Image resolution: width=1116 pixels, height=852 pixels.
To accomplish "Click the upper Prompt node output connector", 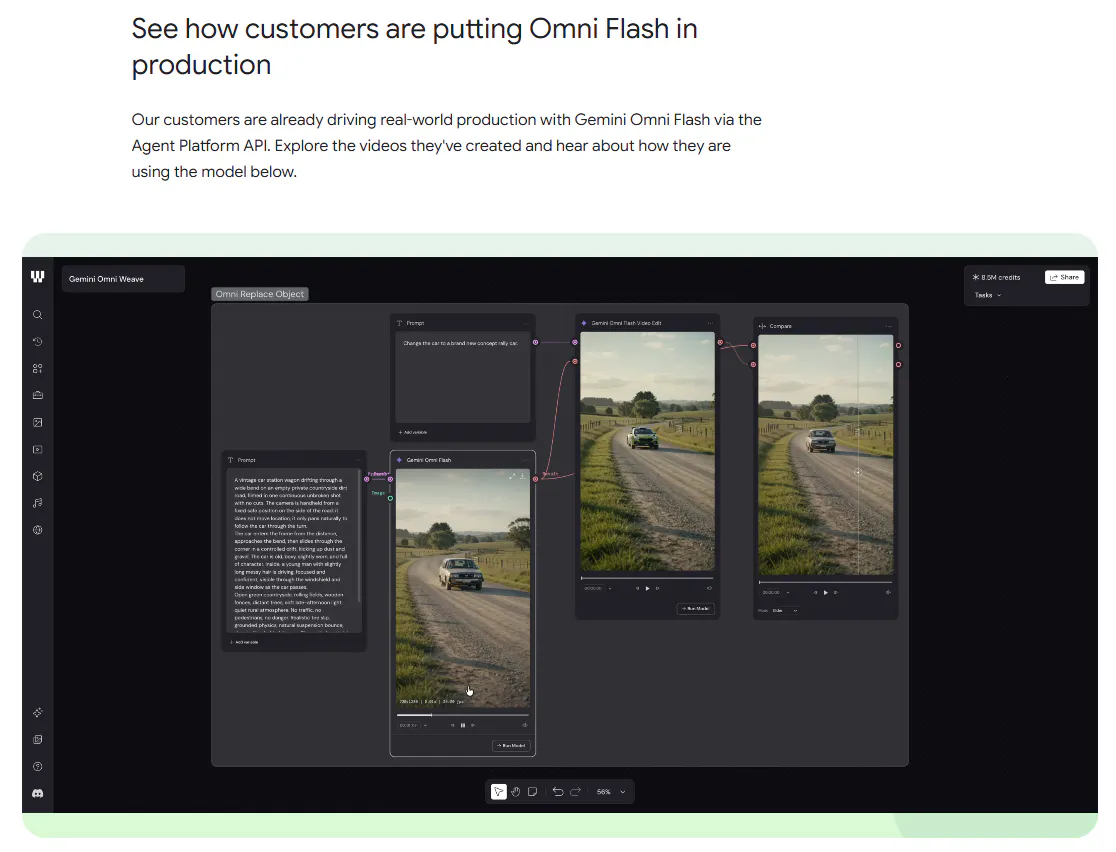I will [535, 342].
